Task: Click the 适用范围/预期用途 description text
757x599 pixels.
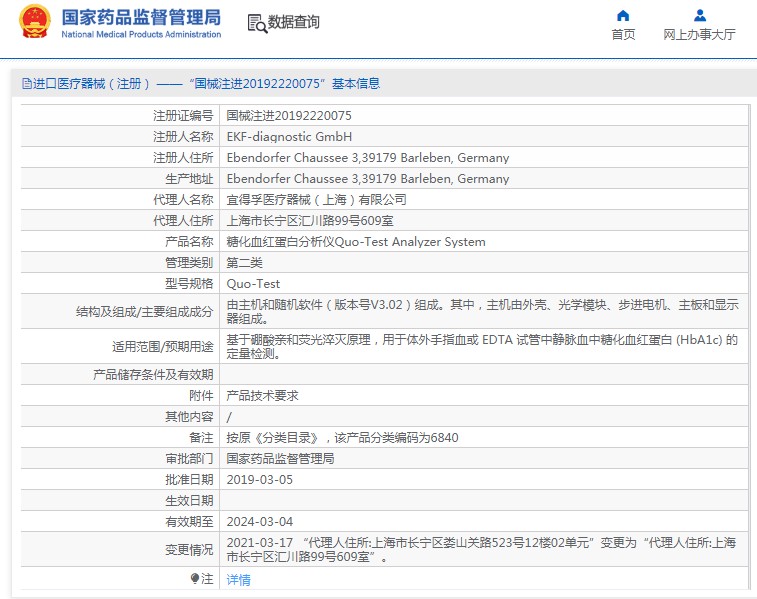Action: click(482, 347)
